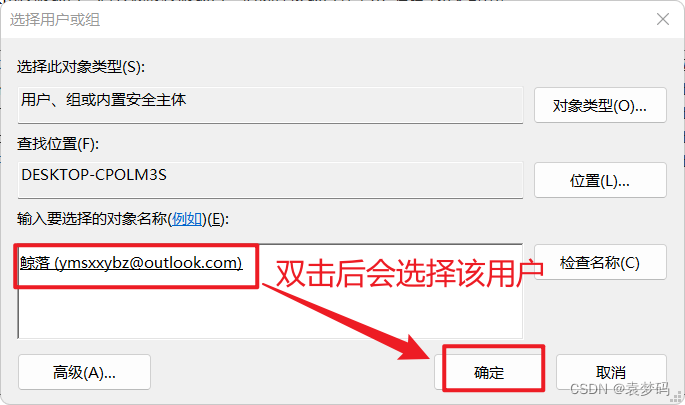Click the CSDN @袁梦码 watermark

619,388
